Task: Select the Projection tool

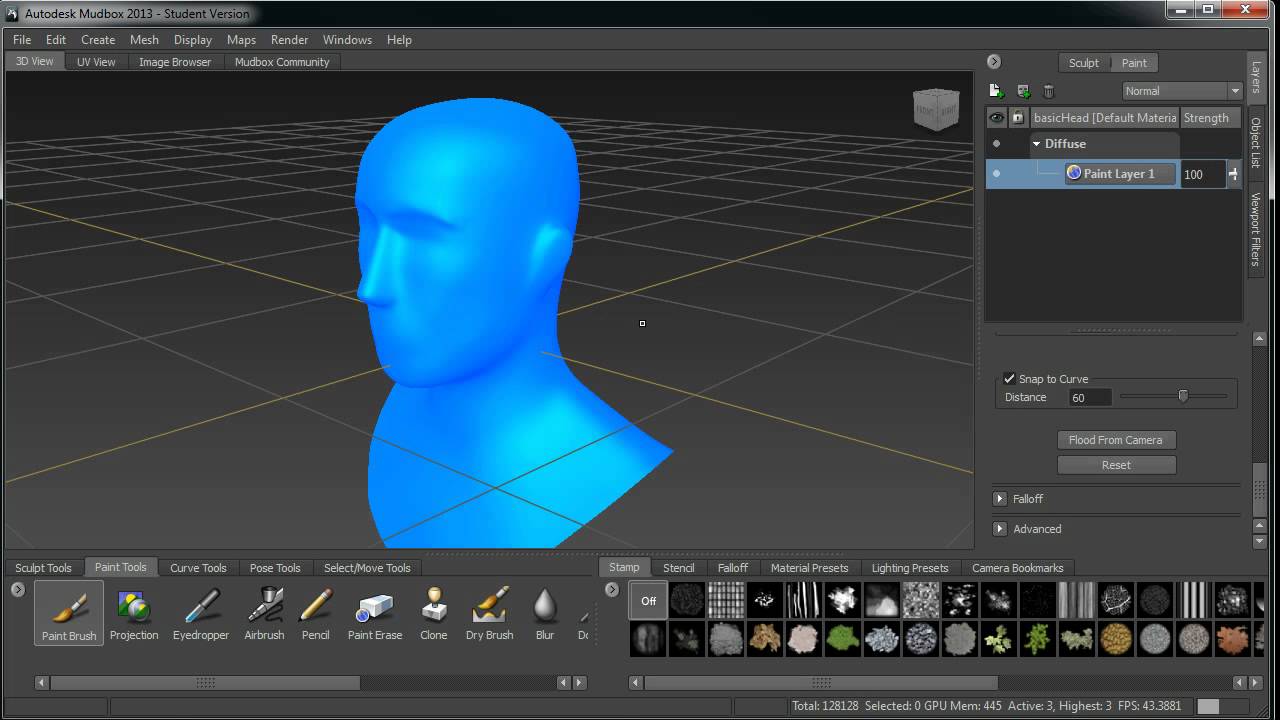Action: tap(134, 613)
